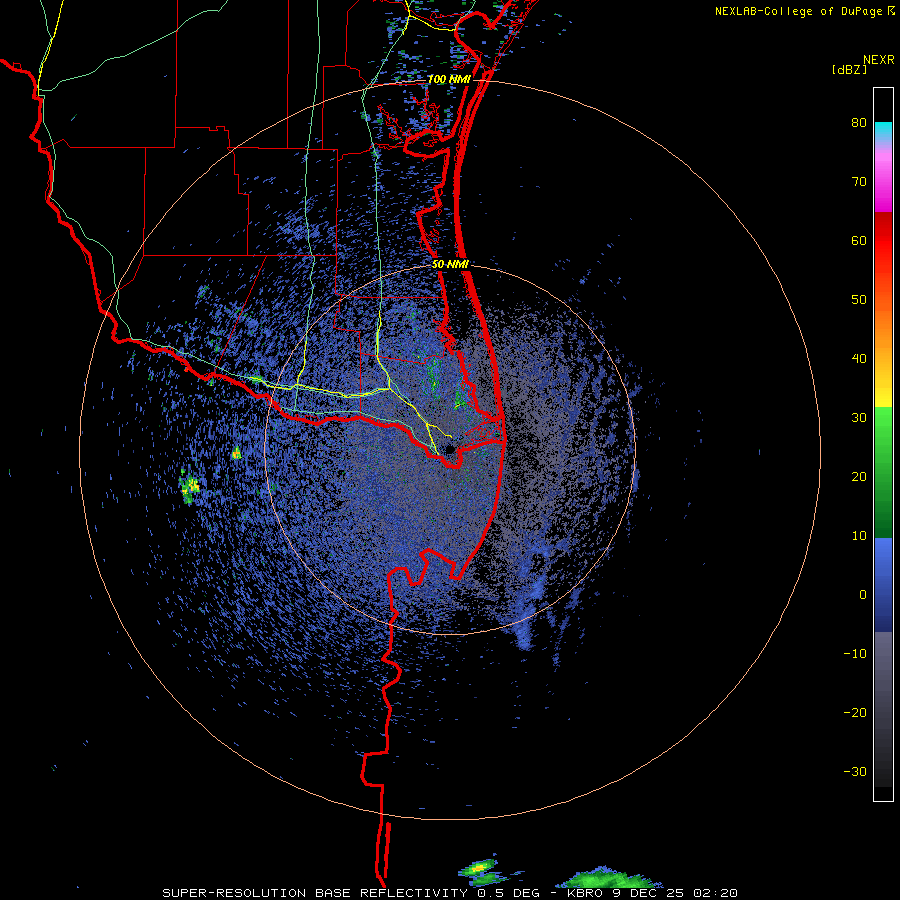This screenshot has height=900, width=900.
Task: Click the yellow-orange storm cell west of radar
Action: click(x=191, y=487)
